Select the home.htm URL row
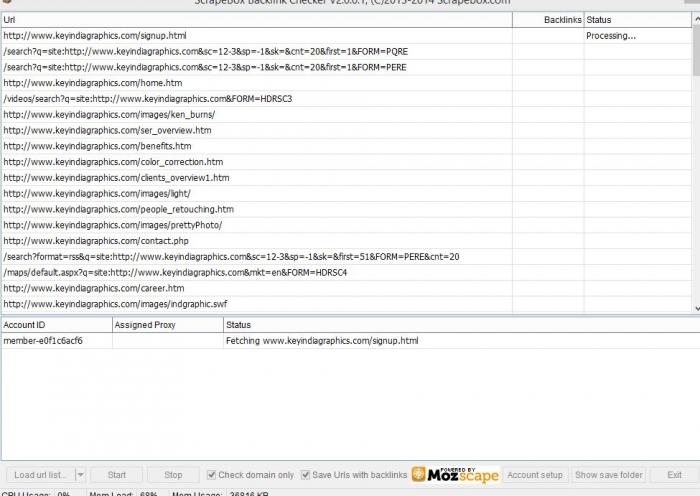Screen dimensions: 700x496 pyautogui.click(x=346, y=83)
